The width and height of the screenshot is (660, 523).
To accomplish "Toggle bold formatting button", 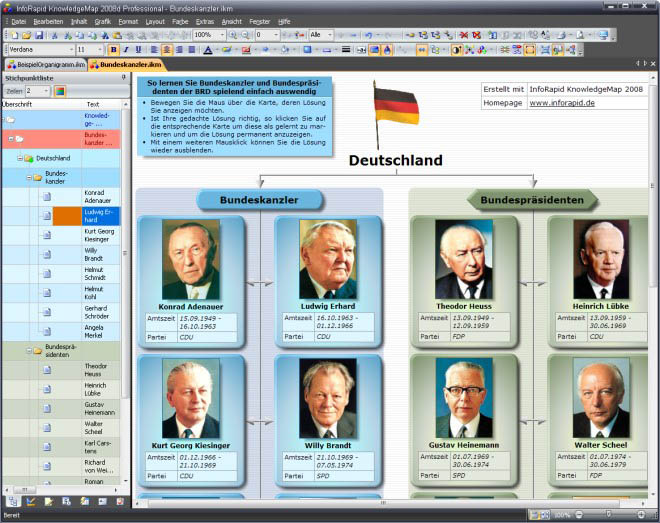I will click(113, 49).
